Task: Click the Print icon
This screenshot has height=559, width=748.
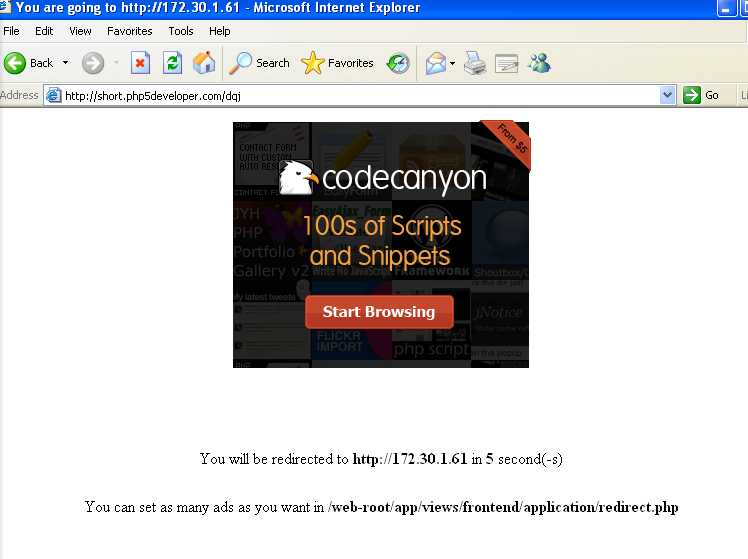Action: 475,63
